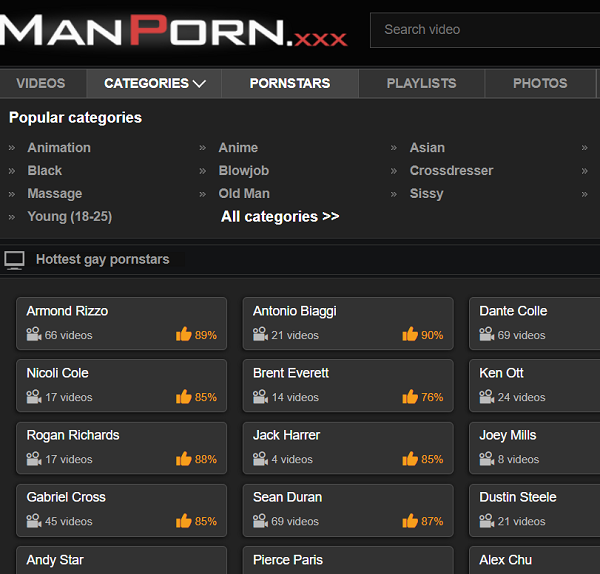Open the Pierce Paris card
The width and height of the screenshot is (600, 574).
[x=348, y=560]
